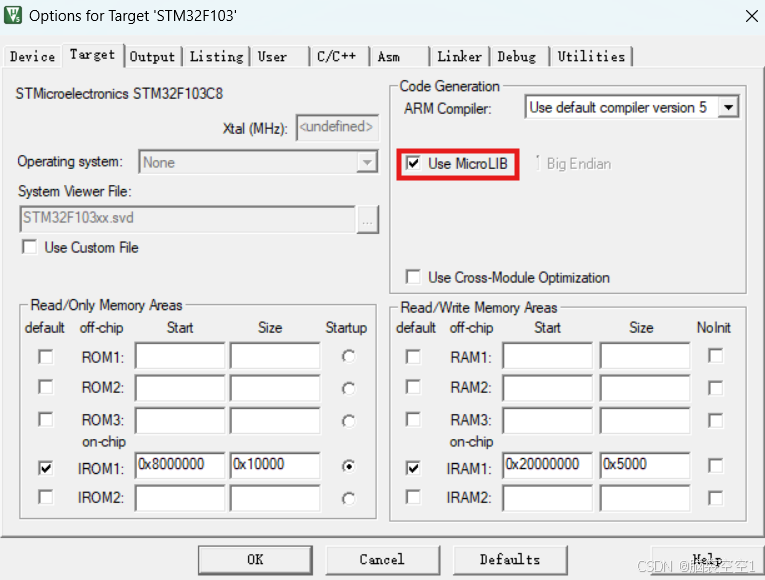
Task: Open the Operating system dropdown
Action: click(x=258, y=162)
